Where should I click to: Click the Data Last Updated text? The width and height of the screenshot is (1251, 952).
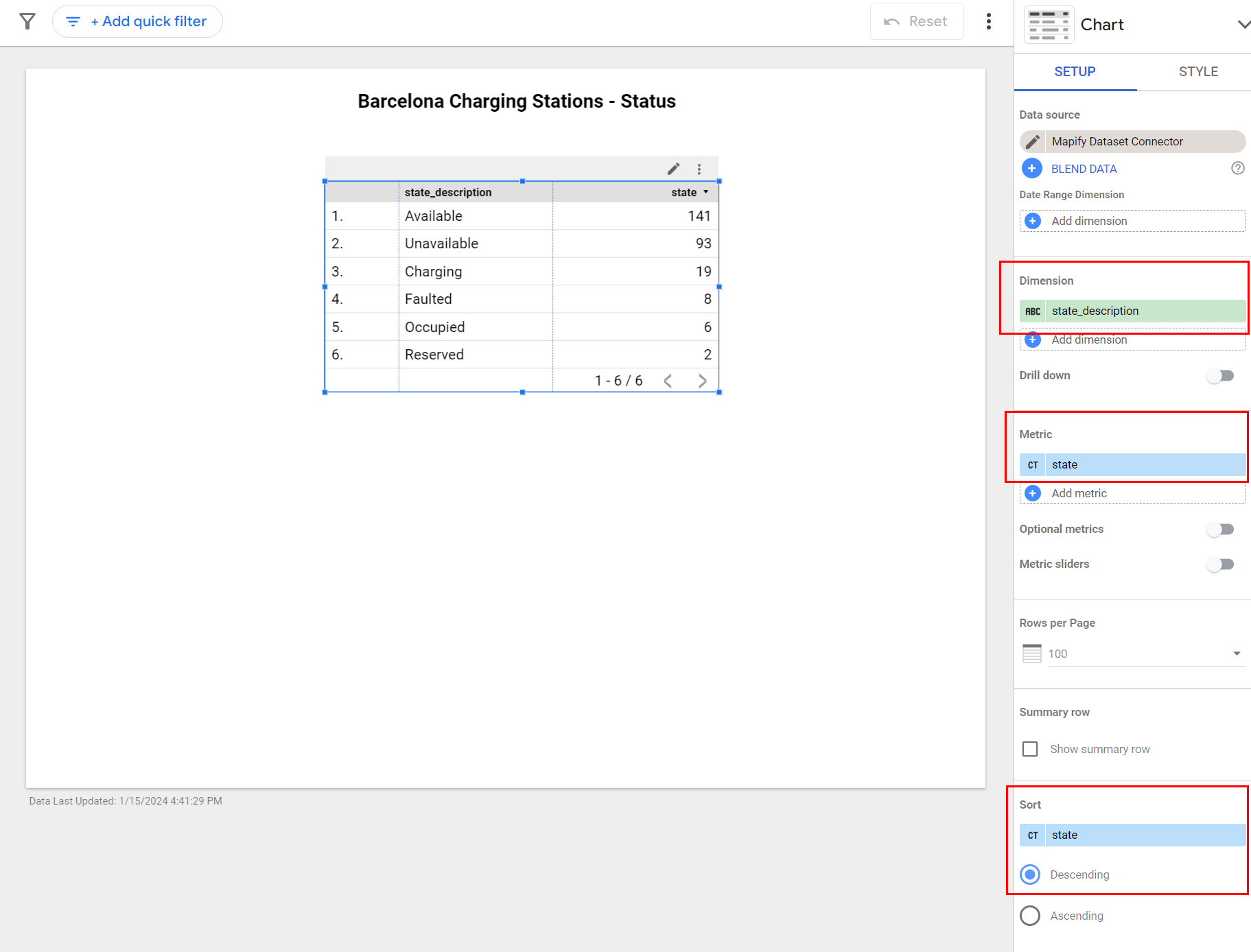point(126,801)
